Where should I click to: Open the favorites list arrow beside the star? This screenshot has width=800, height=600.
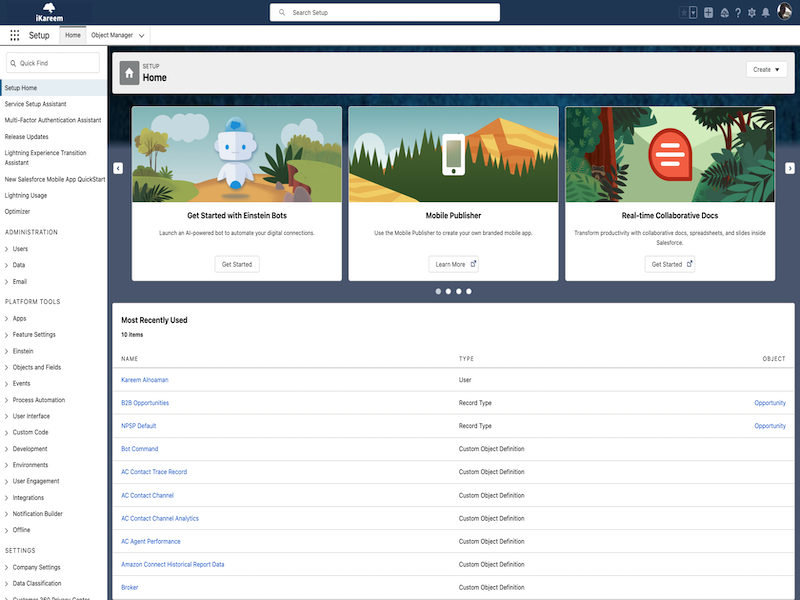[693, 13]
